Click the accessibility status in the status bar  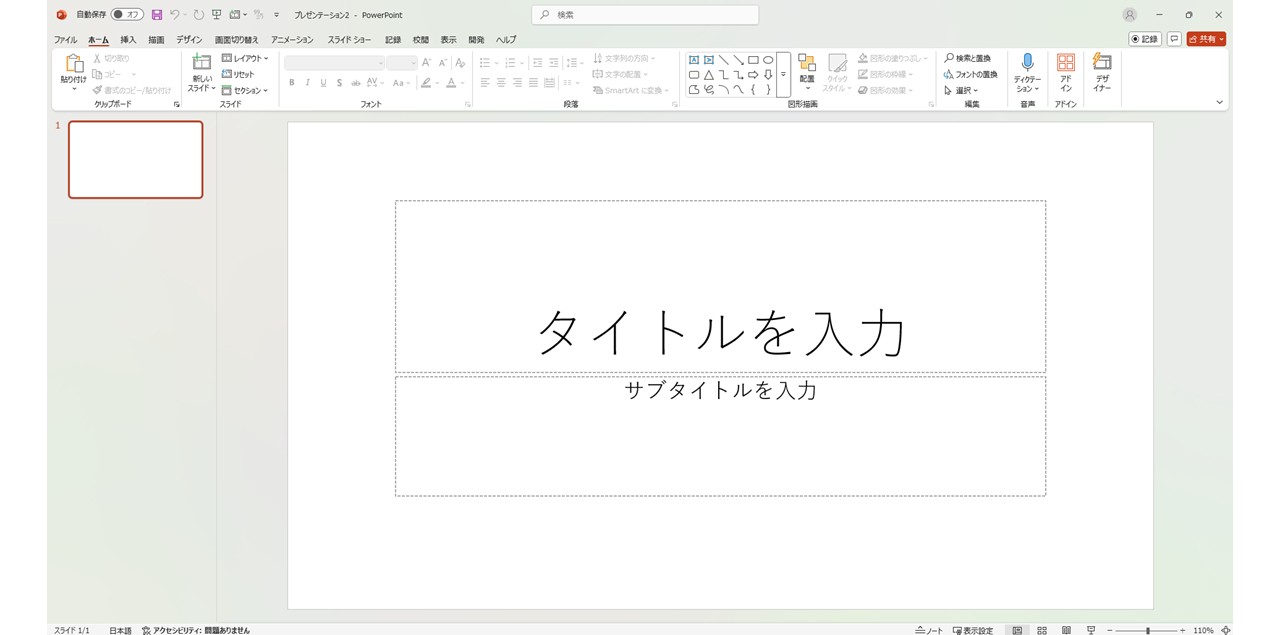pos(196,630)
